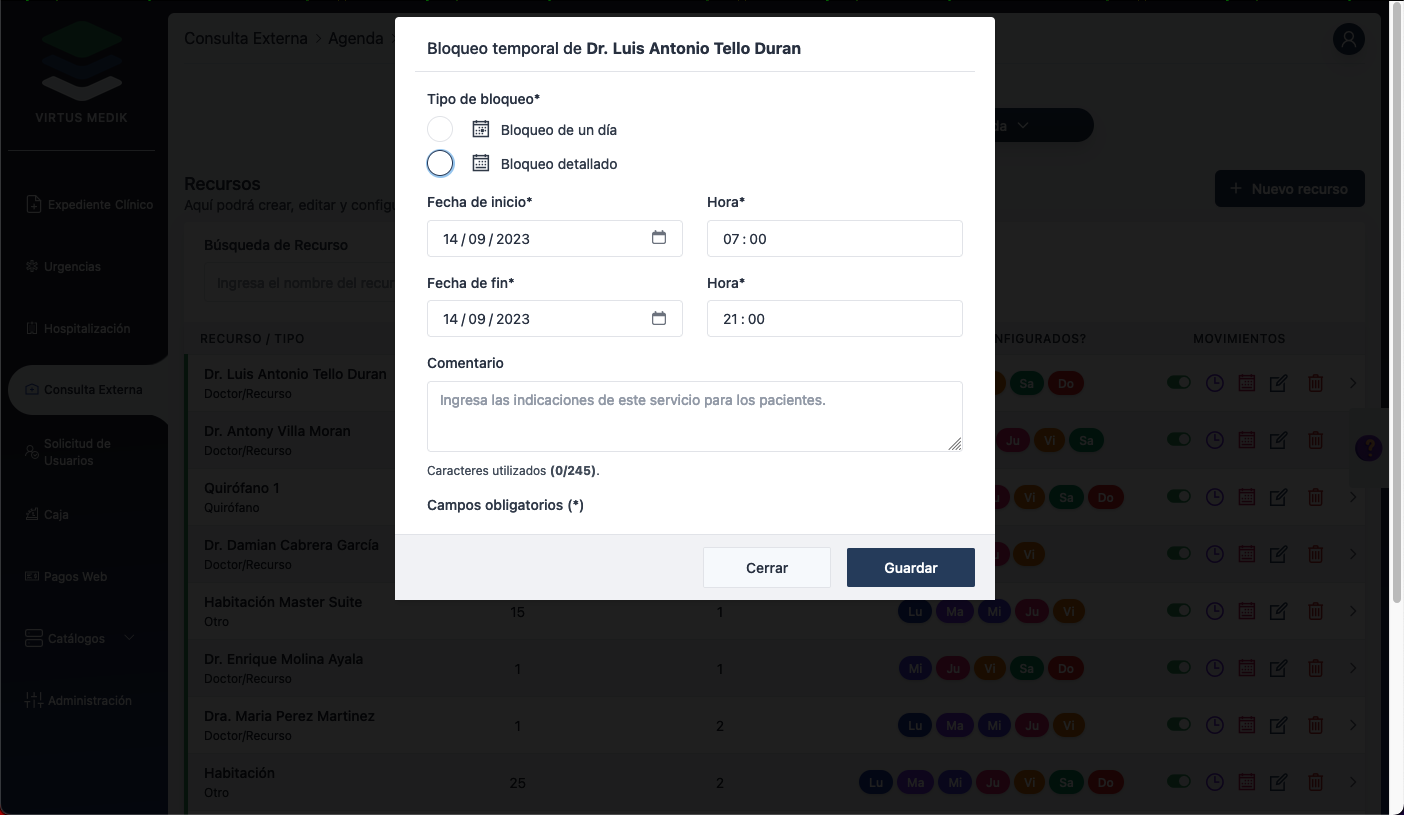This screenshot has width=1404, height=815.
Task: Click red calendar icon for Dr. Enrique Molina
Action: point(1247,668)
